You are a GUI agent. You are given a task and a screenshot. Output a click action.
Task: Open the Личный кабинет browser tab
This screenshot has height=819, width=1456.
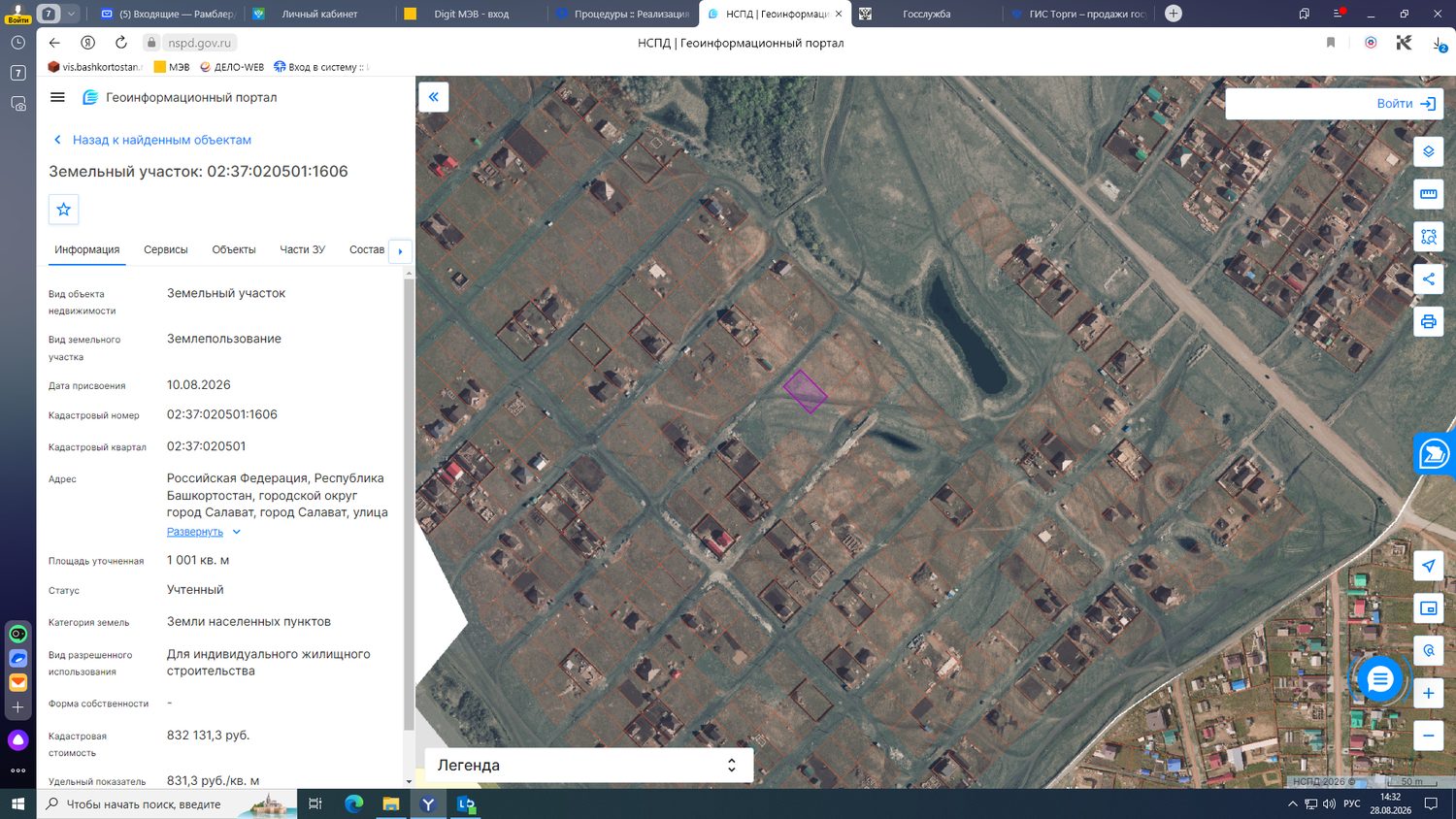pyautogui.click(x=319, y=14)
